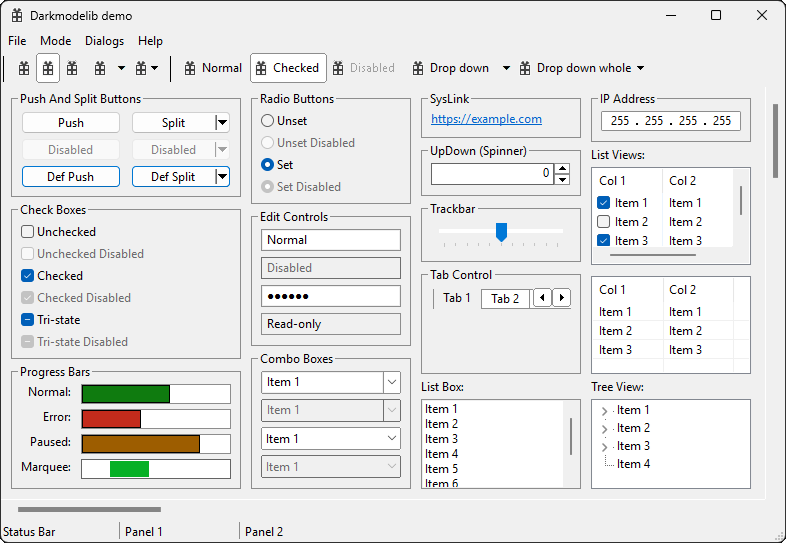Open the Def Split button's dropdown arrow

point(223,176)
